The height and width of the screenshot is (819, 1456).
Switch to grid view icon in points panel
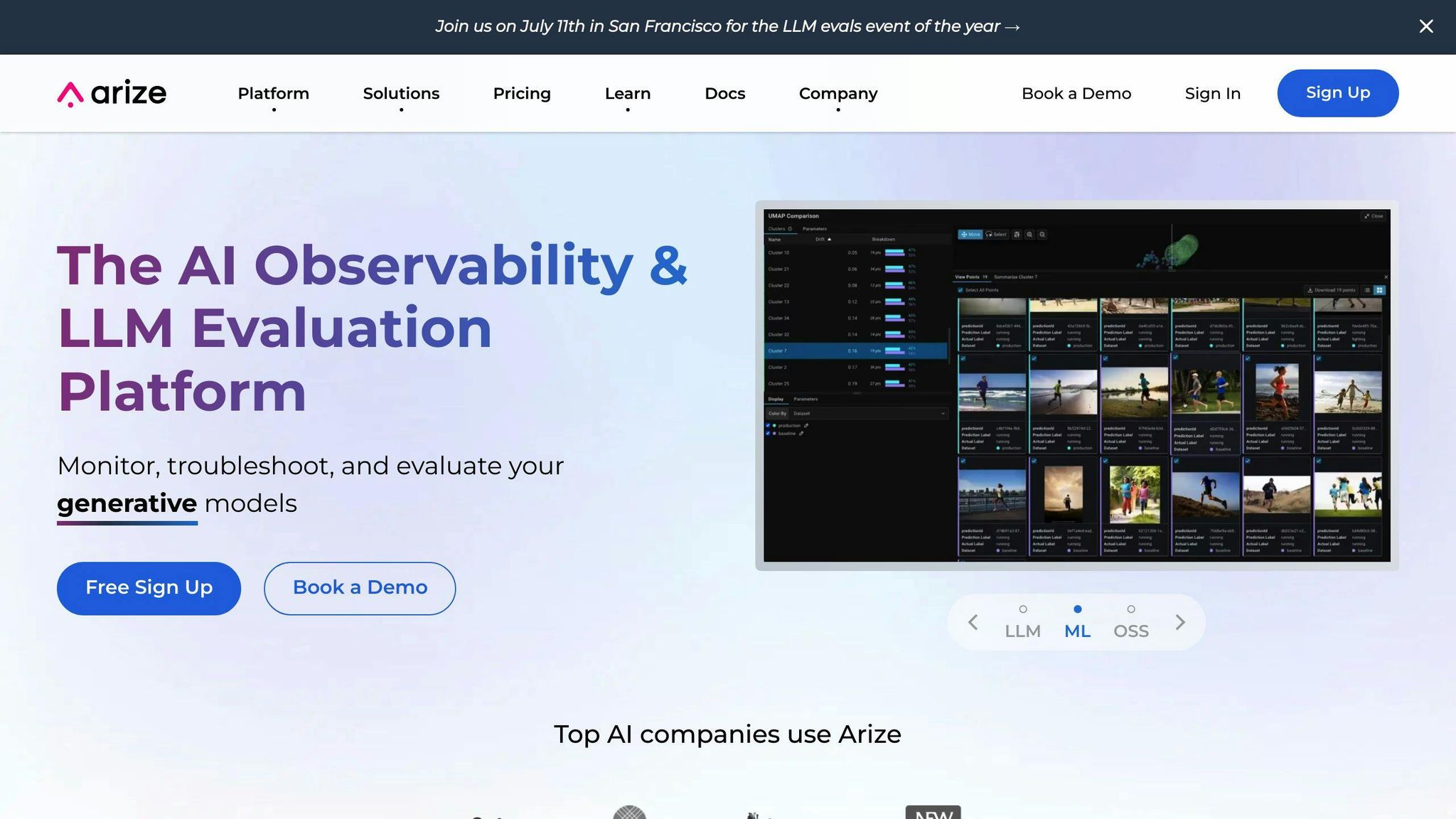1379,290
